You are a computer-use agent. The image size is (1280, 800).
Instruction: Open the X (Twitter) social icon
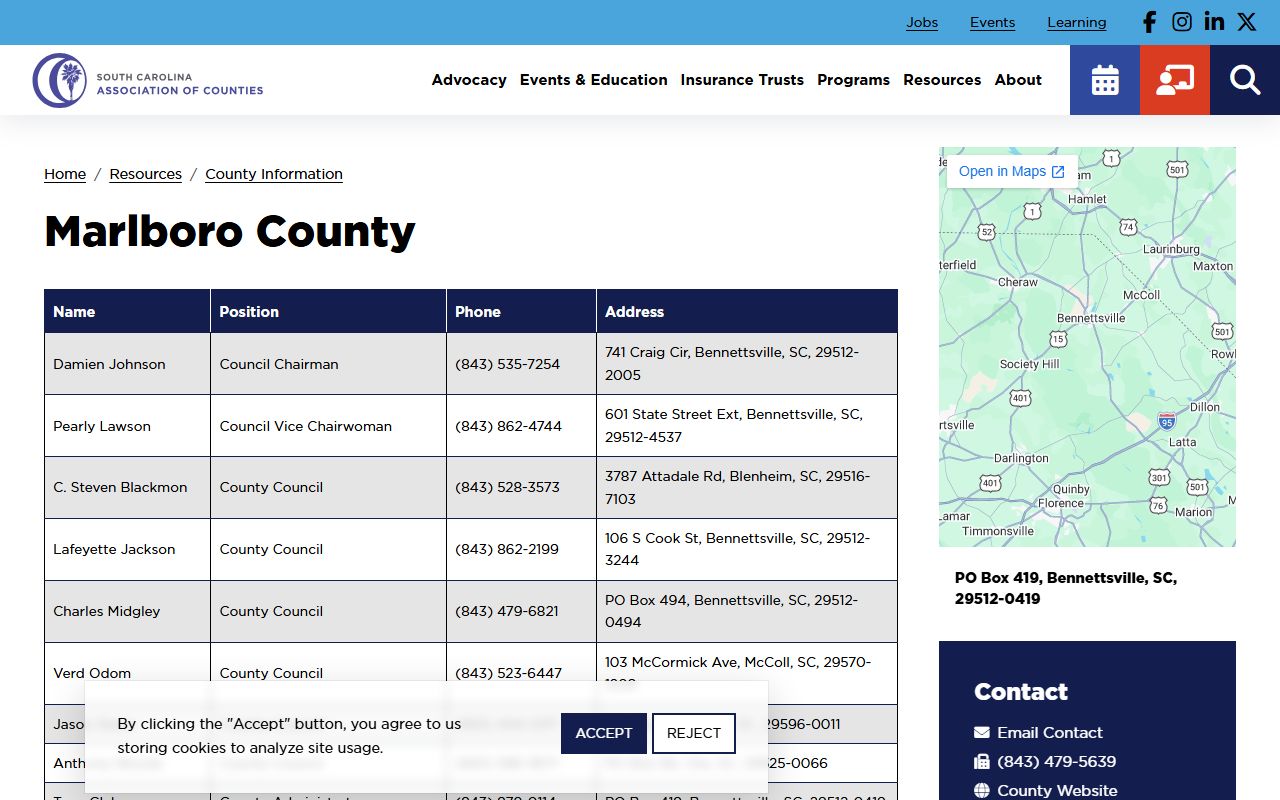1246,22
